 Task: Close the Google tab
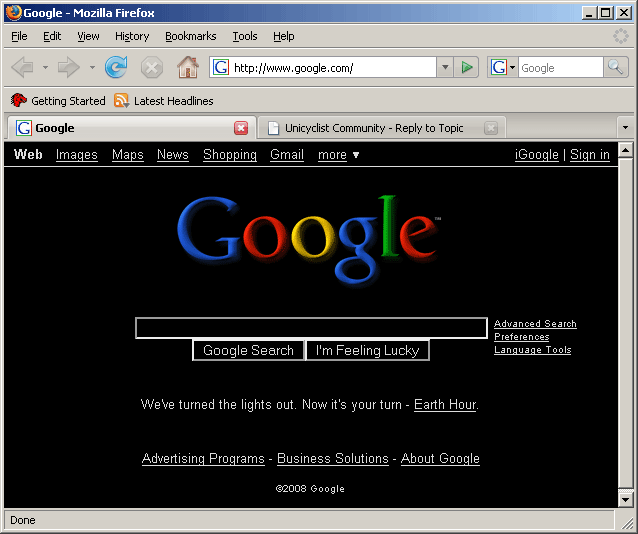click(x=241, y=128)
